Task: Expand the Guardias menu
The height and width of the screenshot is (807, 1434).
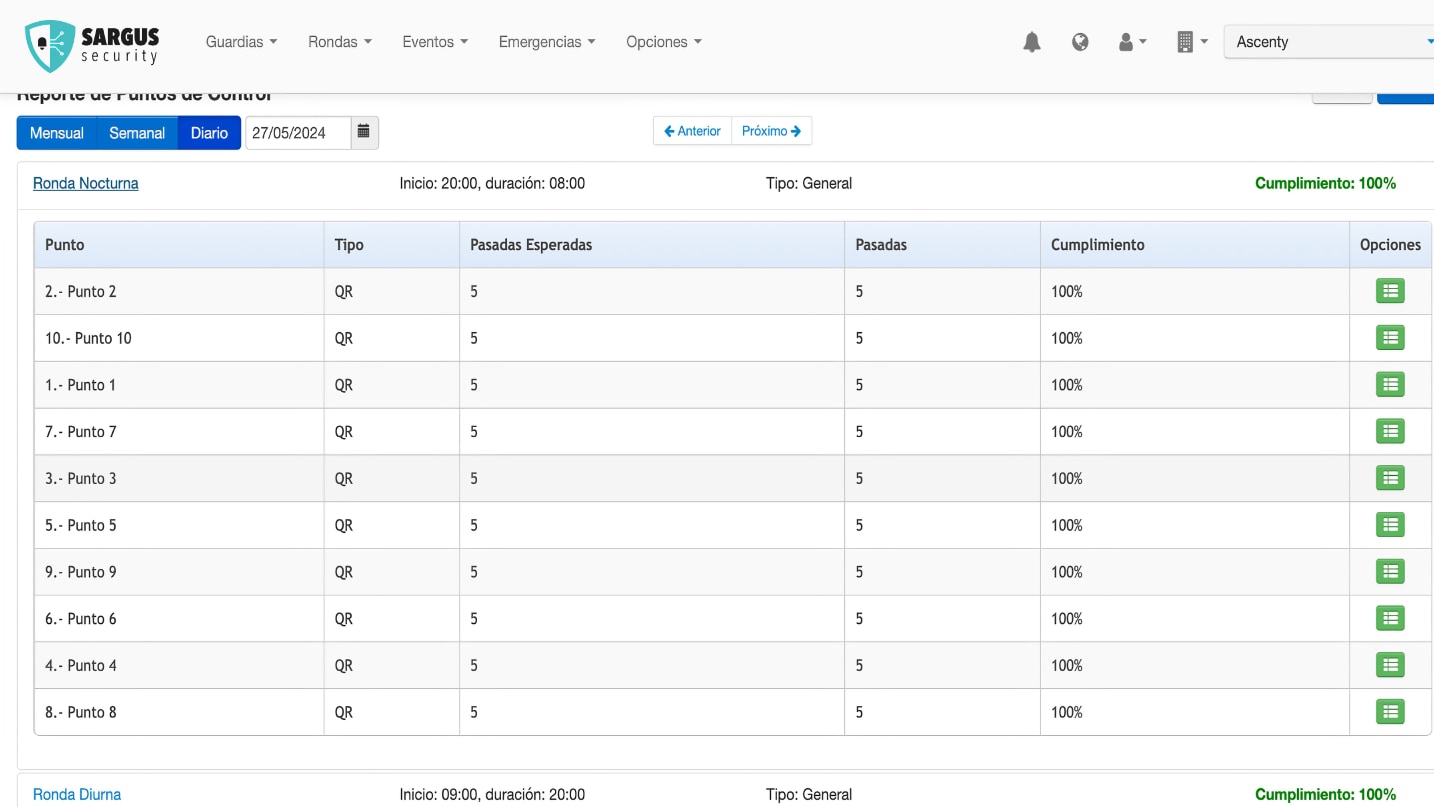Action: point(241,42)
